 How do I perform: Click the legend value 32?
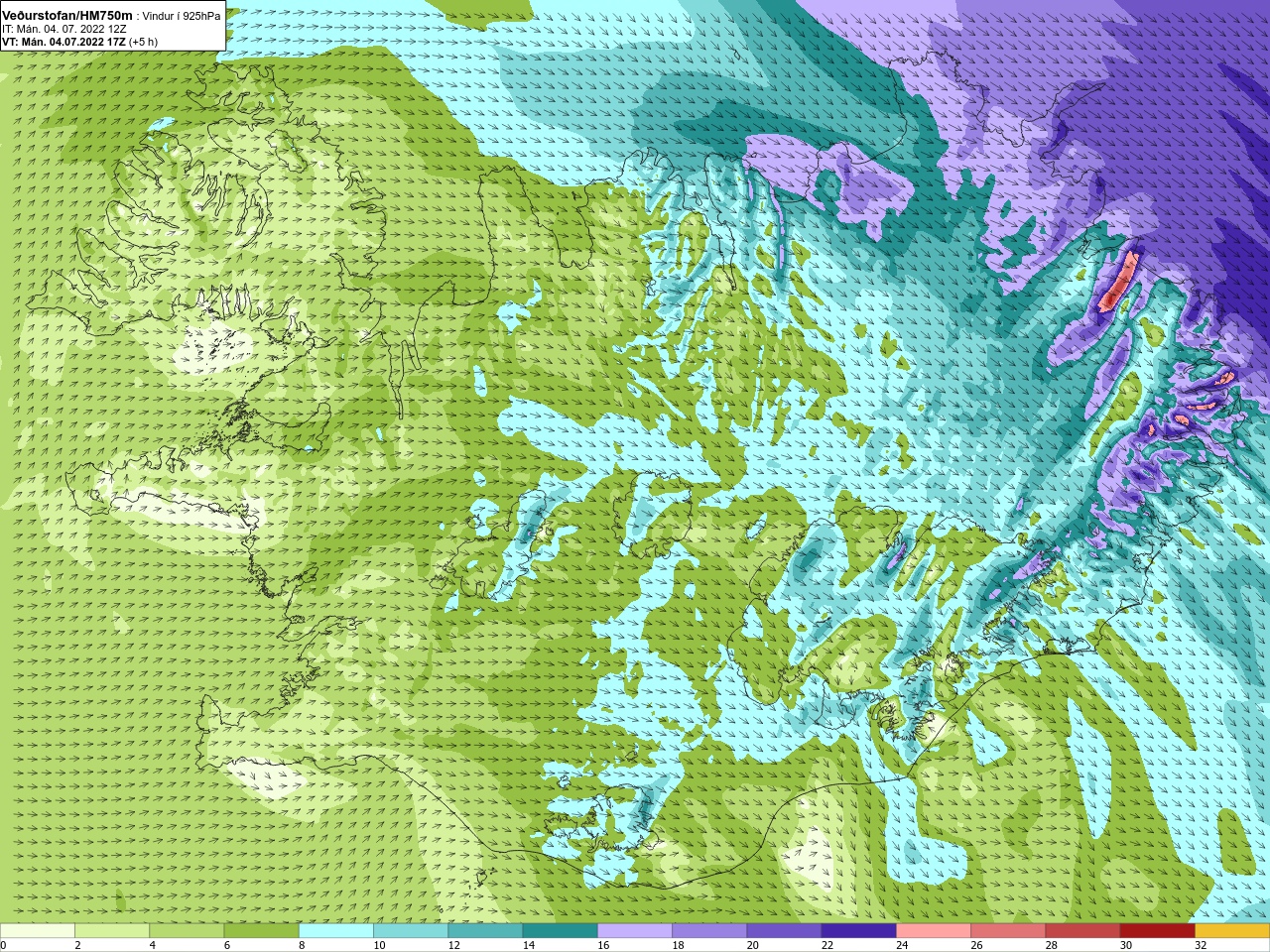pos(1200,945)
